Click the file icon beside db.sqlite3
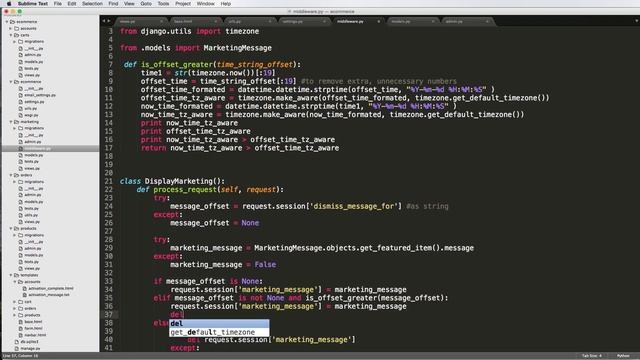Image resolution: width=640 pixels, height=360 pixels. pyautogui.click(x=17, y=342)
